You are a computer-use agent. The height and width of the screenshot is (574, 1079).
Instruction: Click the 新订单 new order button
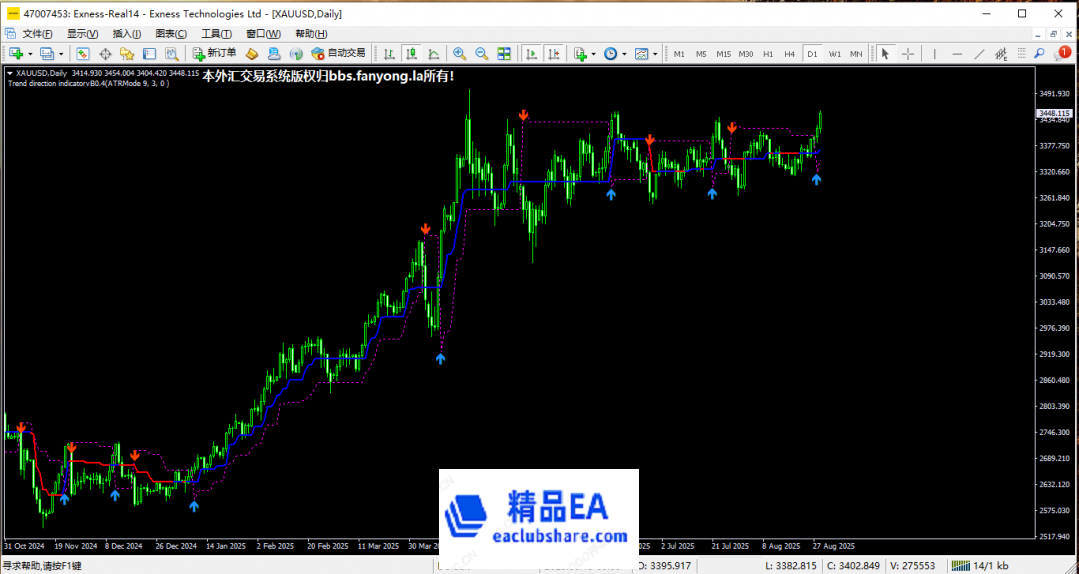point(215,54)
